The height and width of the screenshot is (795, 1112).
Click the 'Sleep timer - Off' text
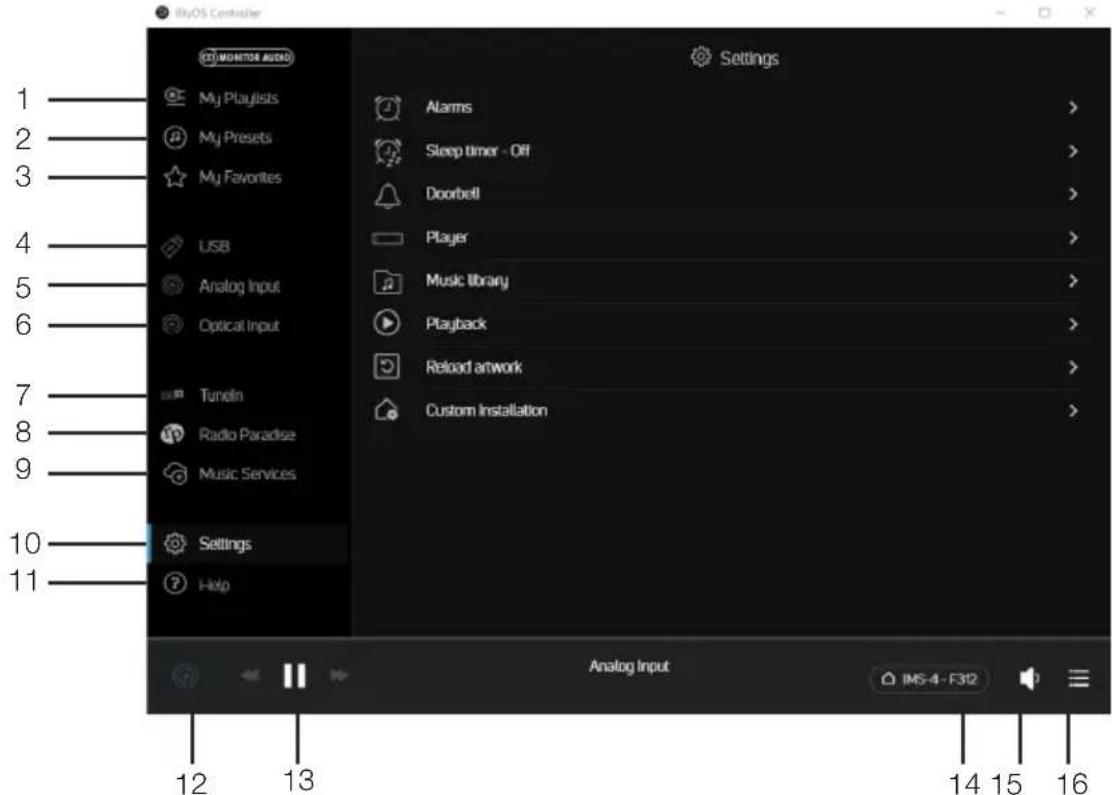click(x=478, y=150)
